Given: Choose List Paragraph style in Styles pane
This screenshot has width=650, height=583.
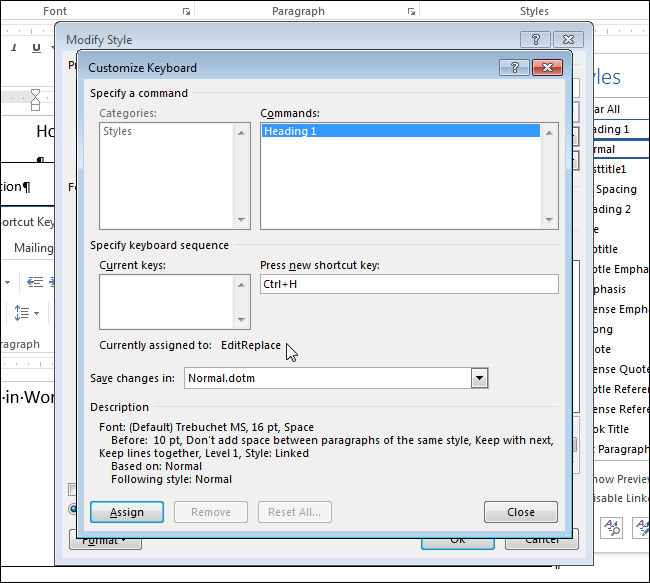Looking at the screenshot, I should 620,449.
